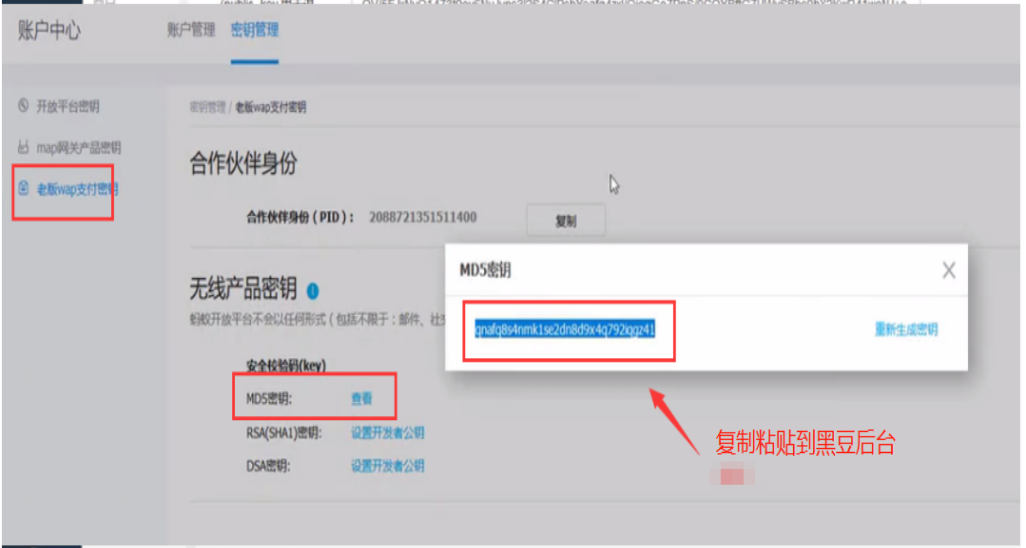Select 老版wap支付密钥 in the sidebar
1026x548 pixels.
(77, 189)
